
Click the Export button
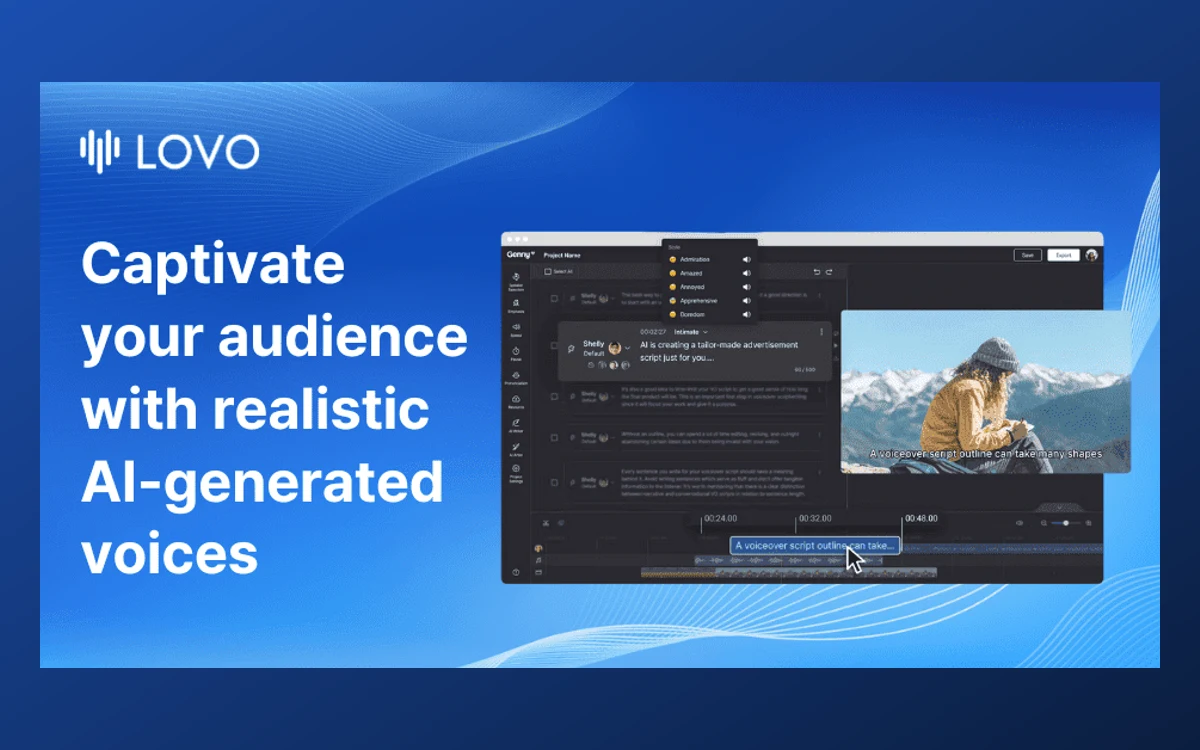coord(1063,255)
